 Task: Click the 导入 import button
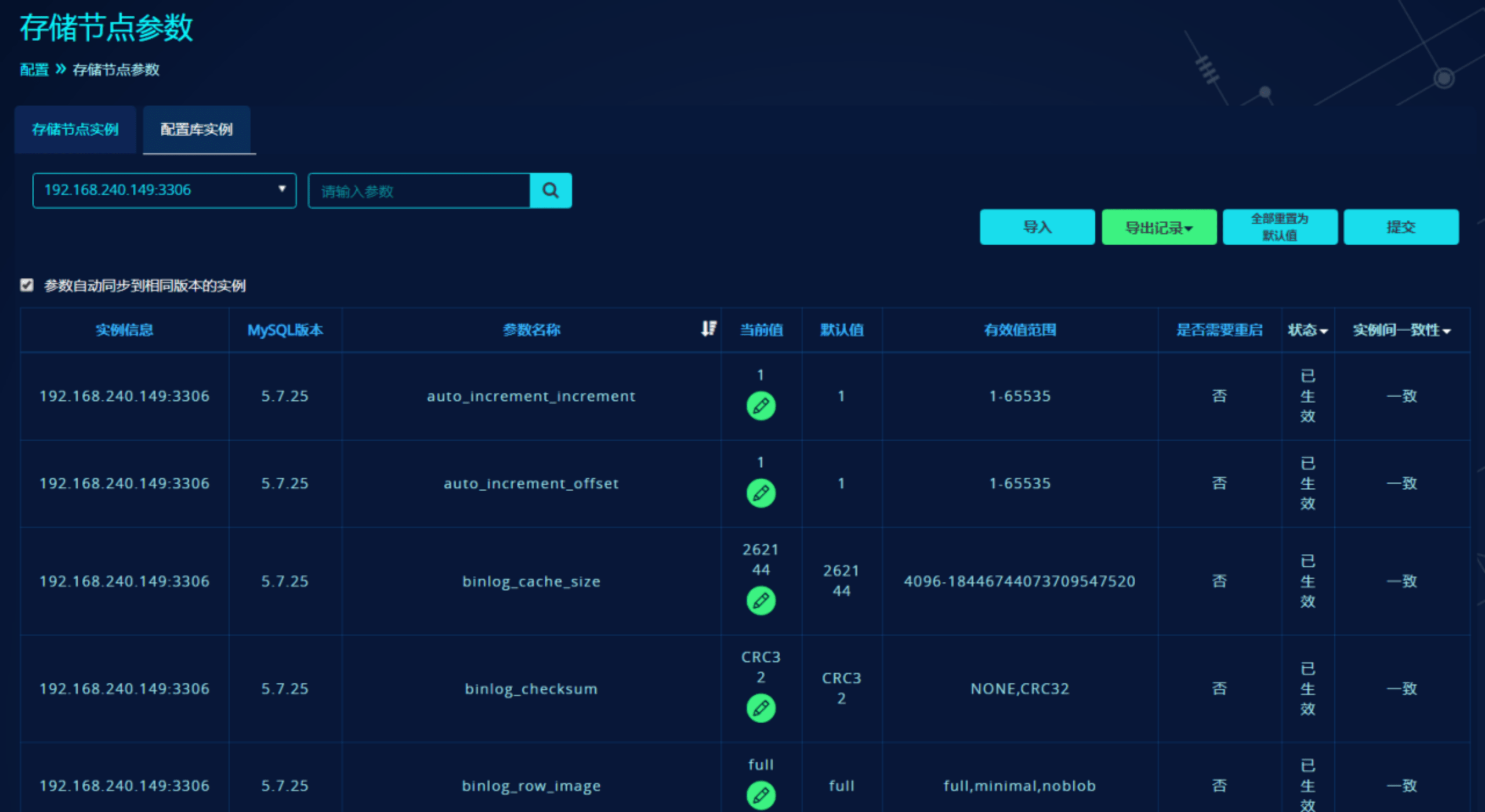coord(1037,227)
